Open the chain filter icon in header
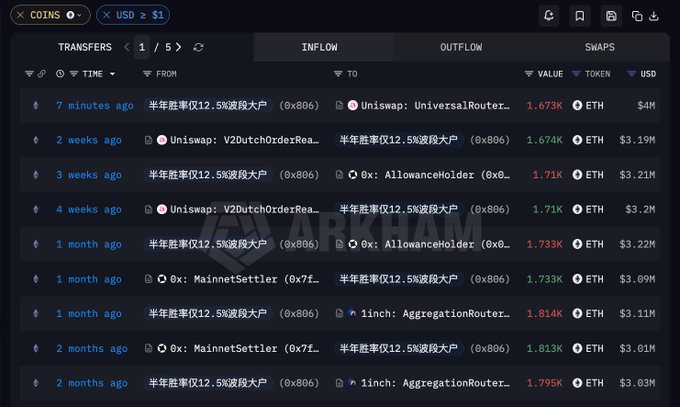Viewport: 680px width, 407px height. point(29,74)
